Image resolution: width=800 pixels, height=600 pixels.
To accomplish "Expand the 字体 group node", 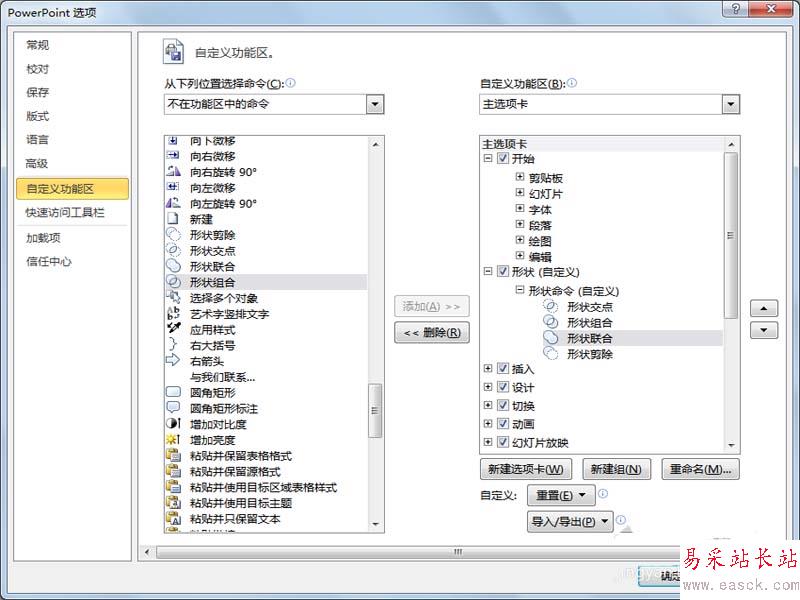I will [x=519, y=208].
